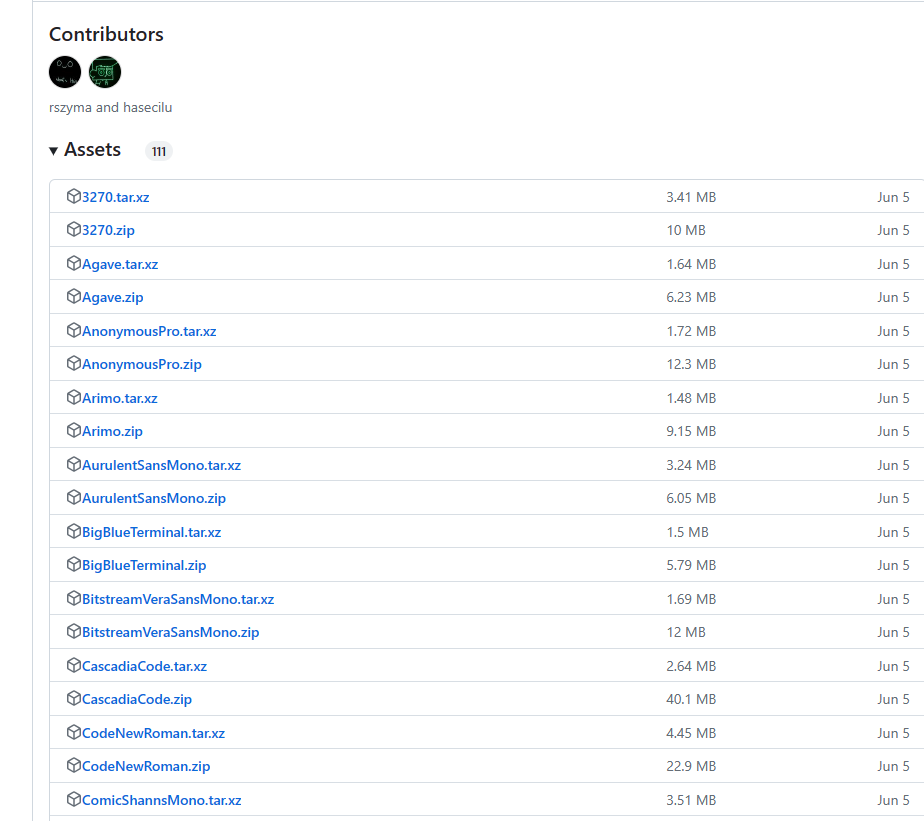The height and width of the screenshot is (821, 924).
Task: Download Agave.zip
Action: (113, 298)
